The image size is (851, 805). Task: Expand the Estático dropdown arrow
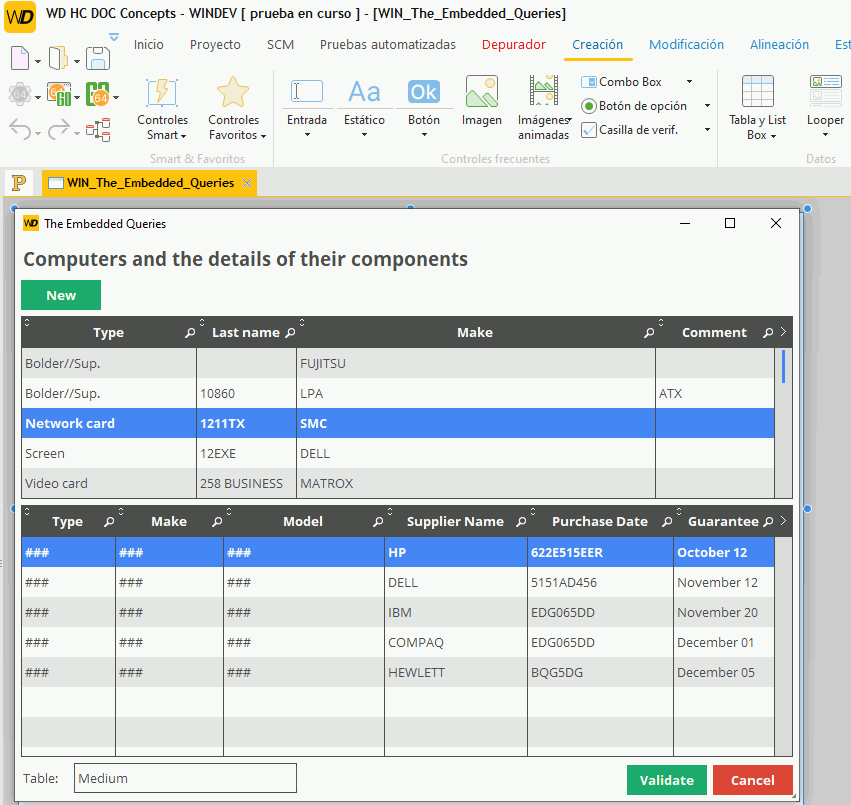364,135
